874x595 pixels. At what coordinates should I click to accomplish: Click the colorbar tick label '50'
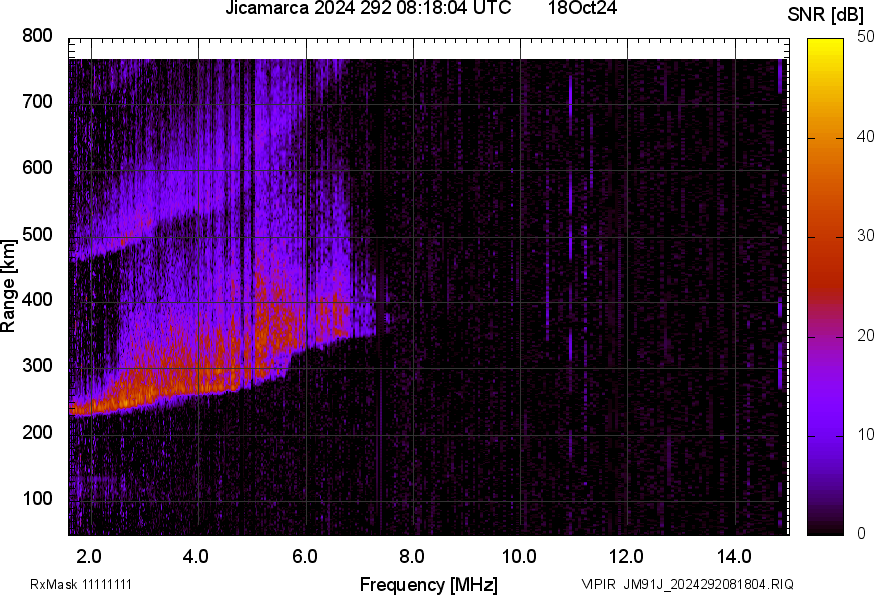tap(865, 37)
